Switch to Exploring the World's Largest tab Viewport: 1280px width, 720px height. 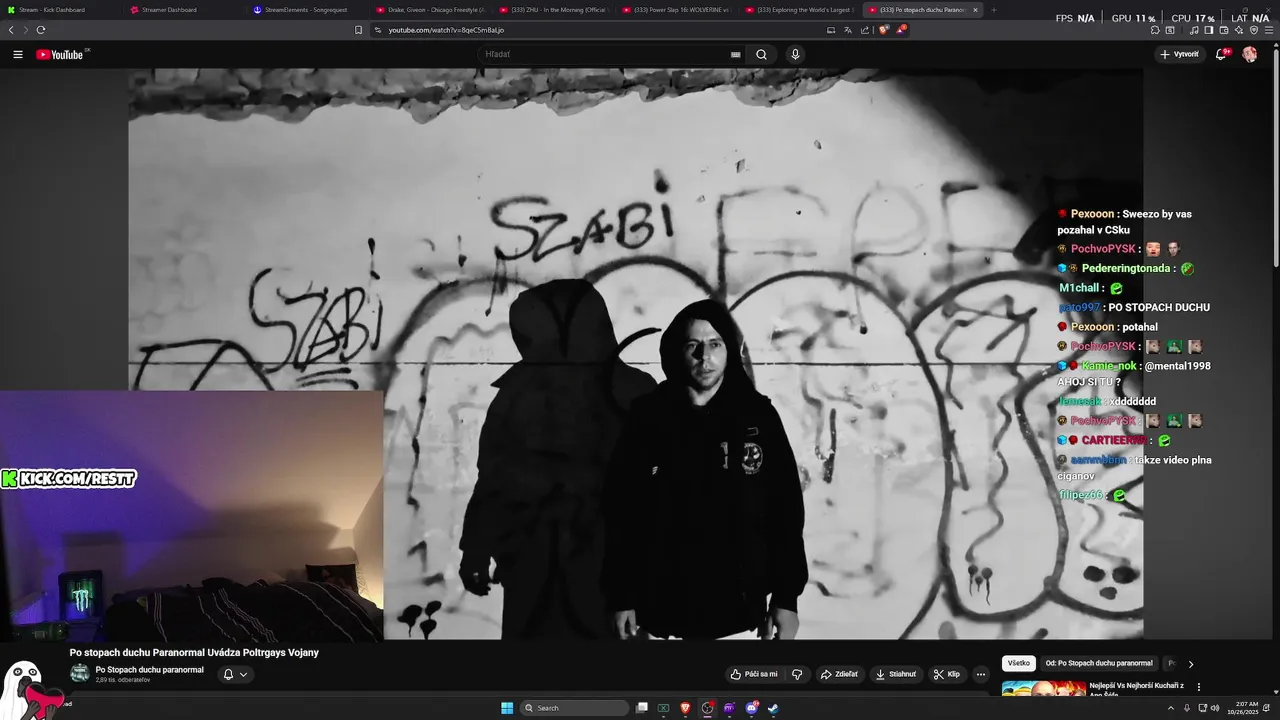tap(800, 10)
